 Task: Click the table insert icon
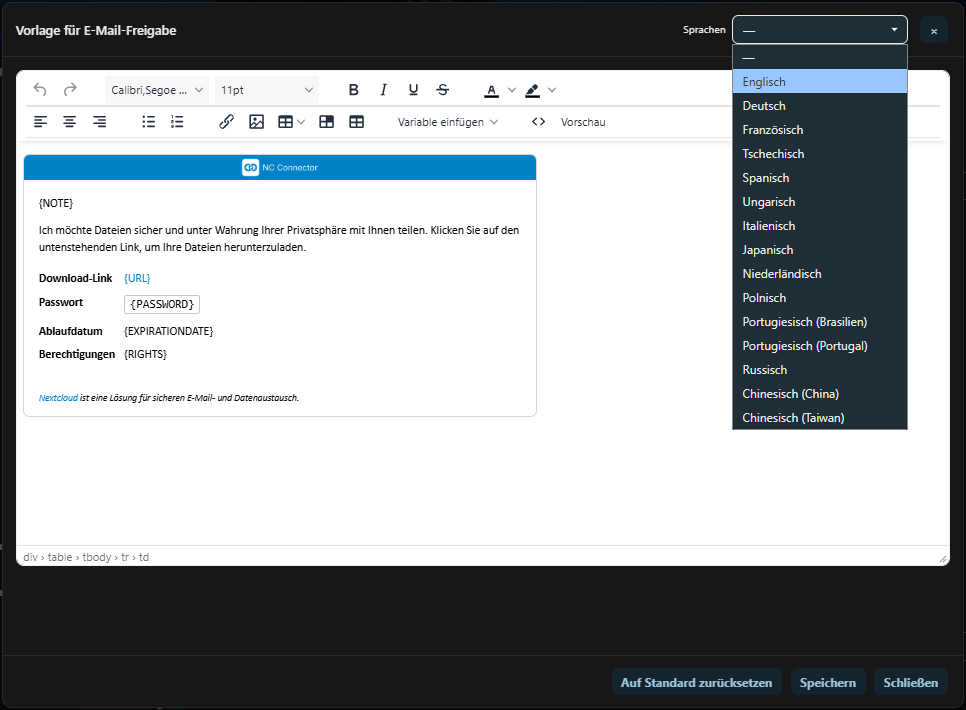point(285,122)
